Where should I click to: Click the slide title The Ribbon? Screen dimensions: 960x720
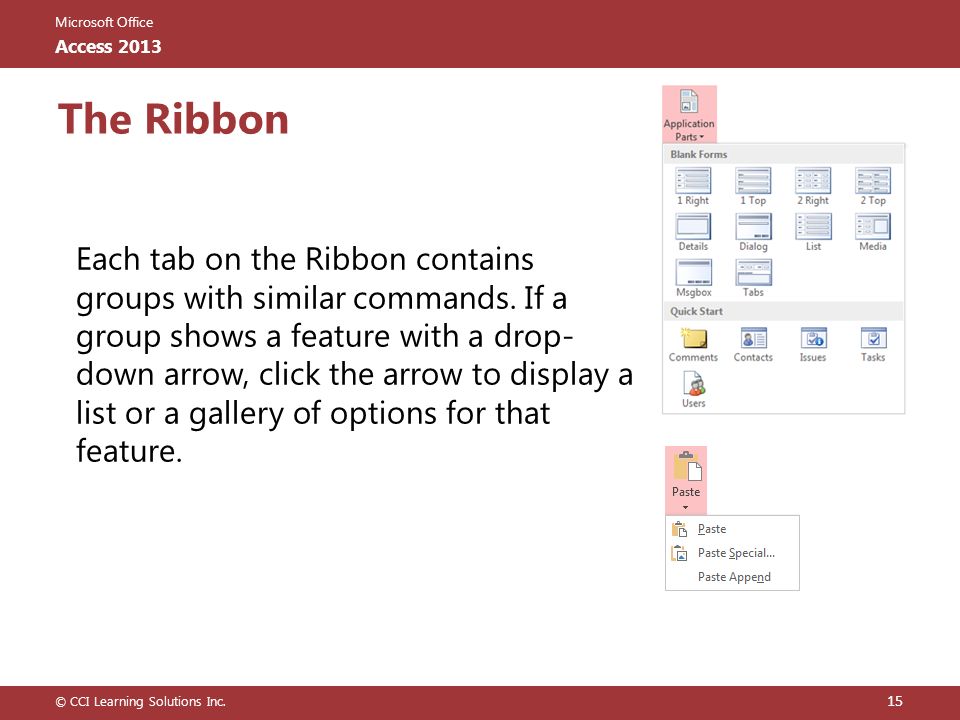[x=173, y=119]
